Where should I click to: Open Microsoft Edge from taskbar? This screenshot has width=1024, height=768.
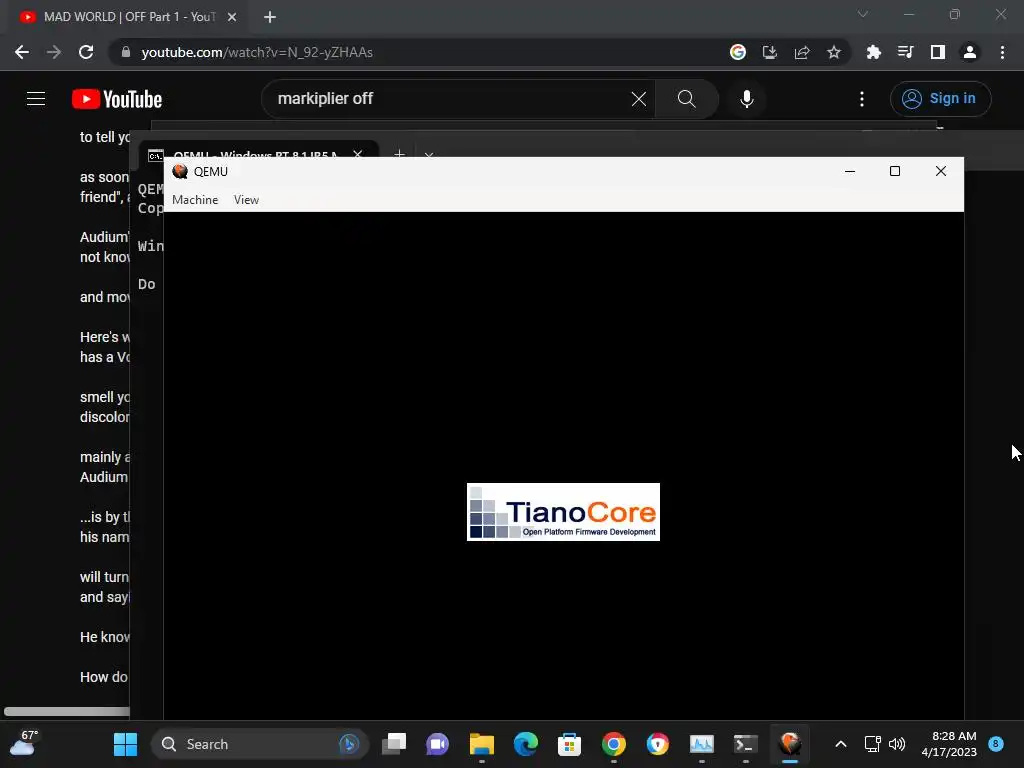tap(526, 744)
